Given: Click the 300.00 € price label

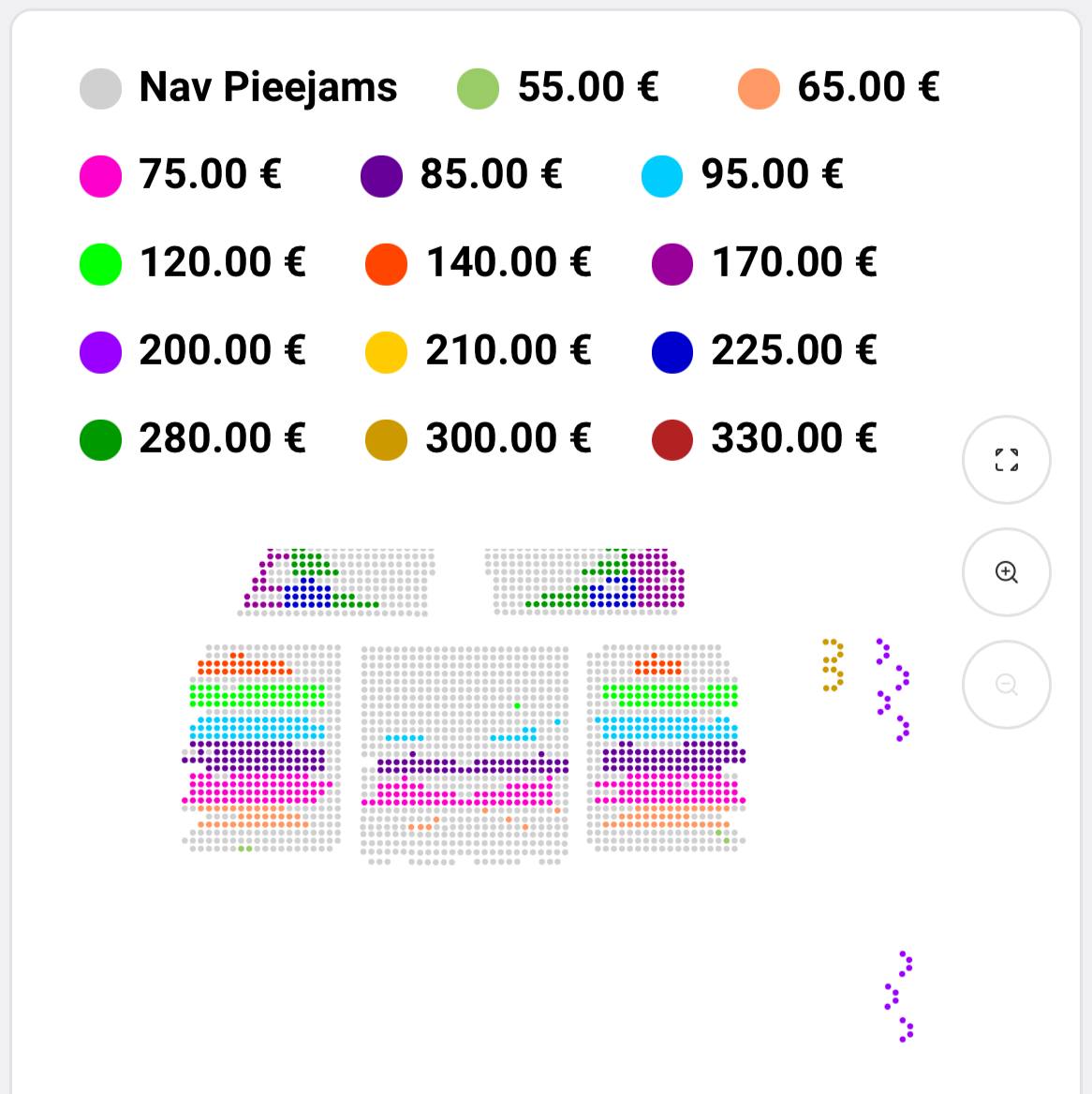Looking at the screenshot, I should point(509,438).
